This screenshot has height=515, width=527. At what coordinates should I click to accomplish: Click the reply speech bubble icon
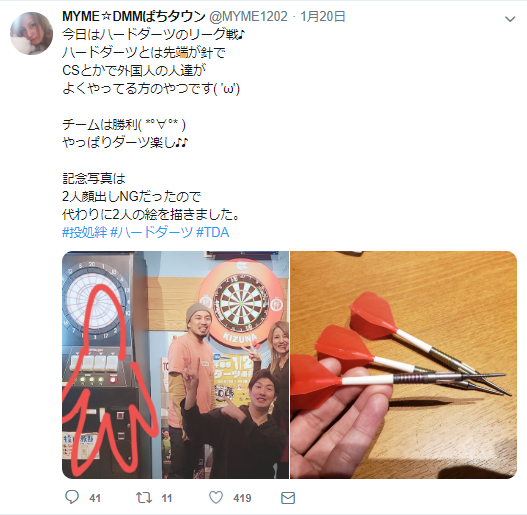coord(72,497)
